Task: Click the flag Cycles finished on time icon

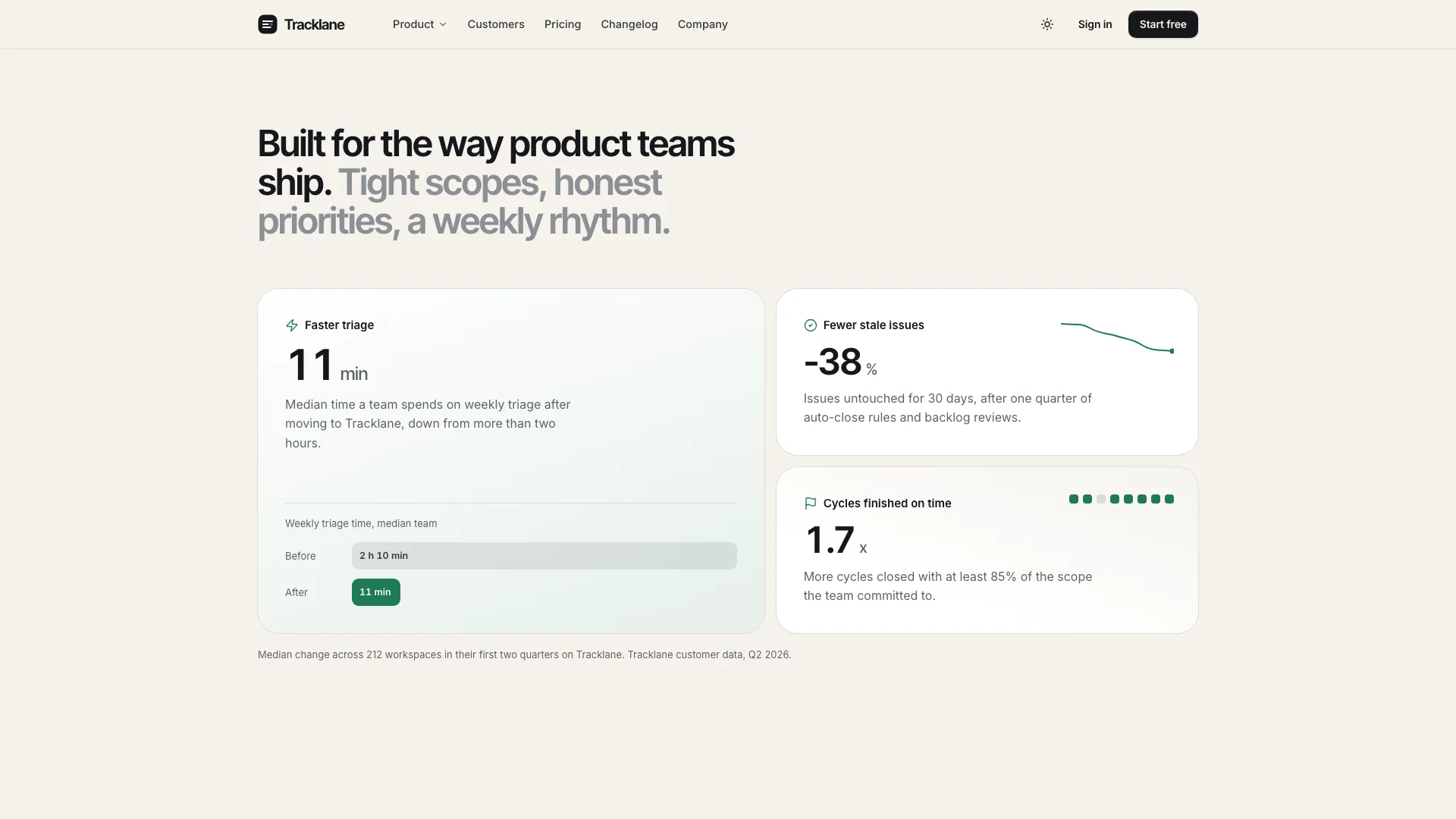Action: click(x=810, y=504)
